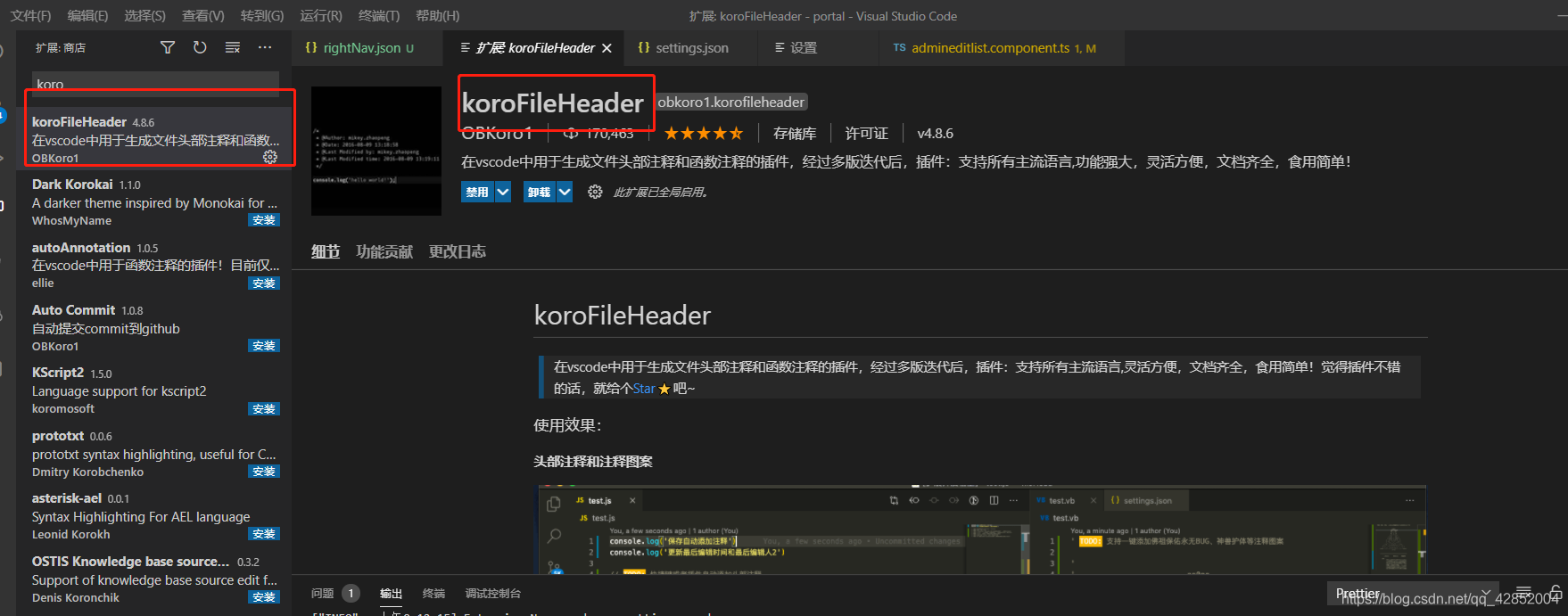The width and height of the screenshot is (1568, 616).
Task: Click the extension search field containing koro
Action: 156,84
